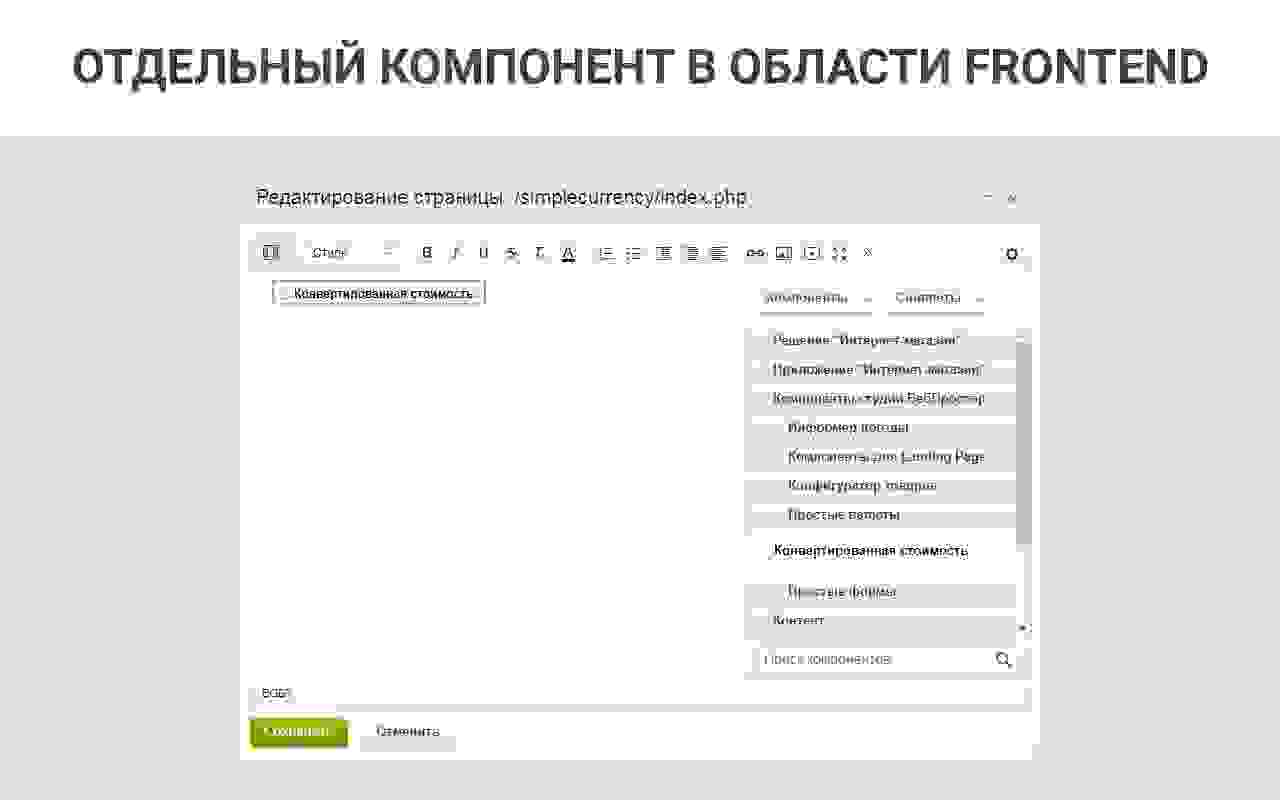Viewport: 1280px width, 800px height.
Task: Align text center in editor toolbar
Action: (690, 253)
